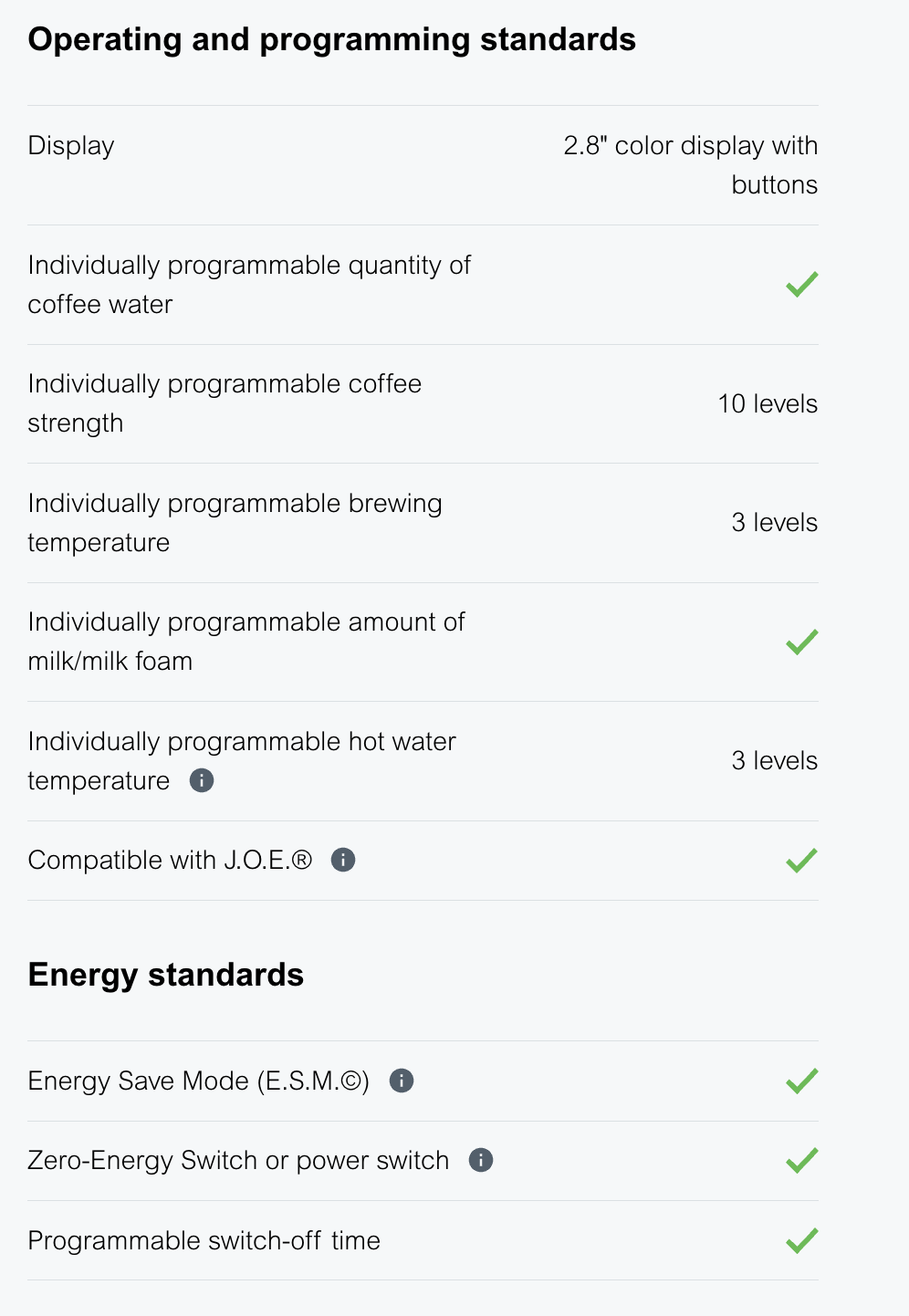Click the Operating and programming standards heading

click(331, 39)
